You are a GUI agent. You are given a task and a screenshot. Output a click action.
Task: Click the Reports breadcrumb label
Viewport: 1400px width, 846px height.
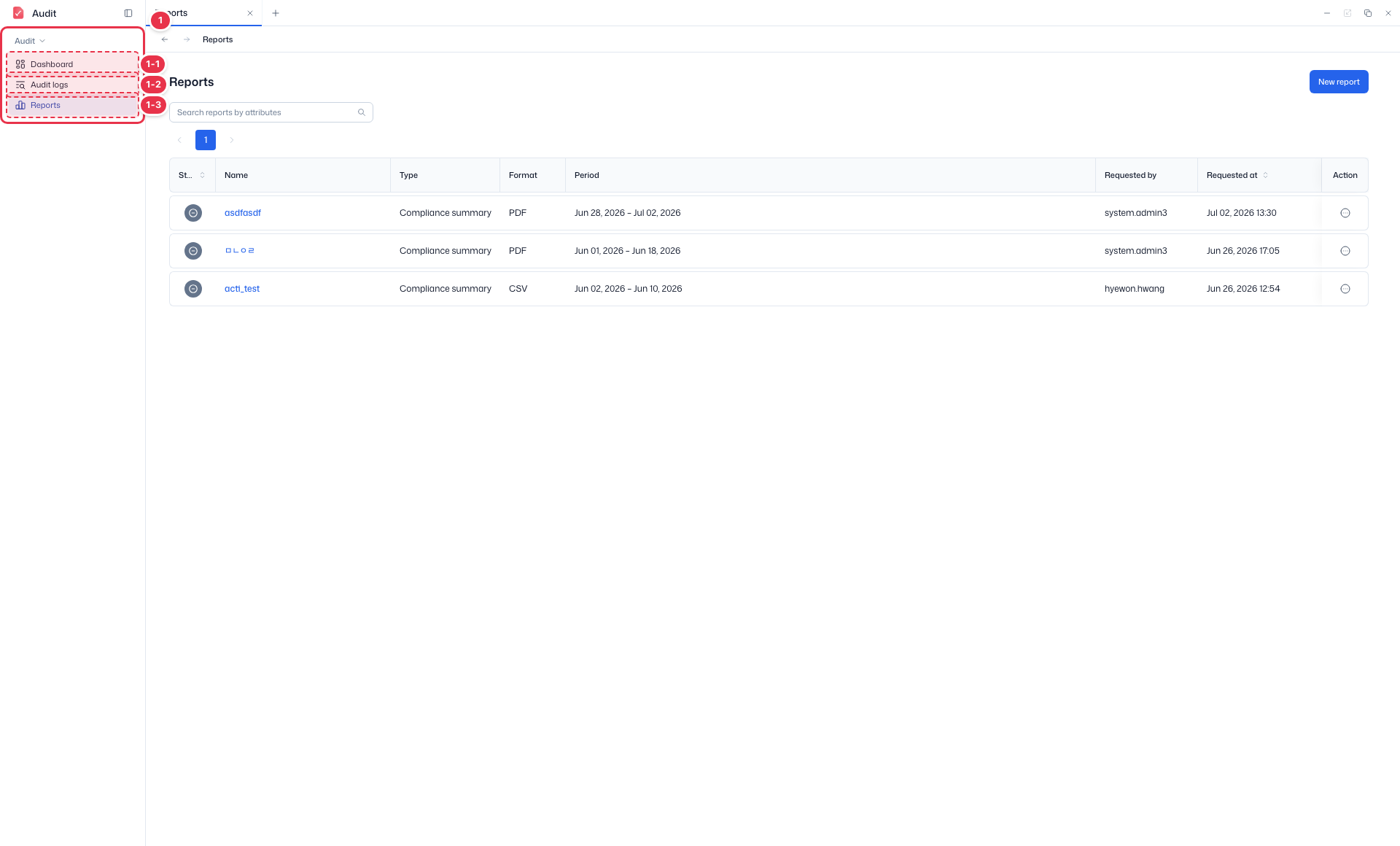coord(218,39)
